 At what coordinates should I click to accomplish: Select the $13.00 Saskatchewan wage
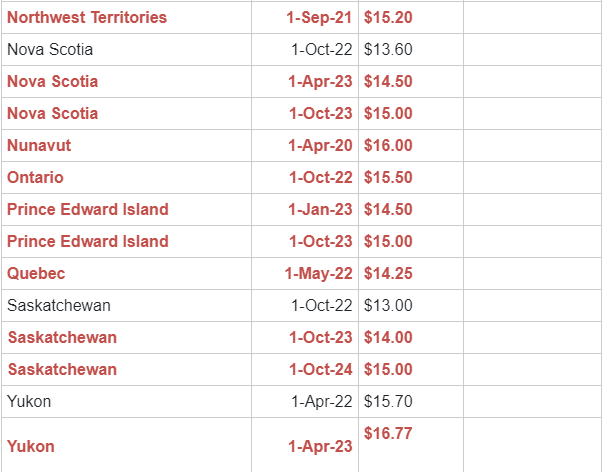click(x=389, y=306)
